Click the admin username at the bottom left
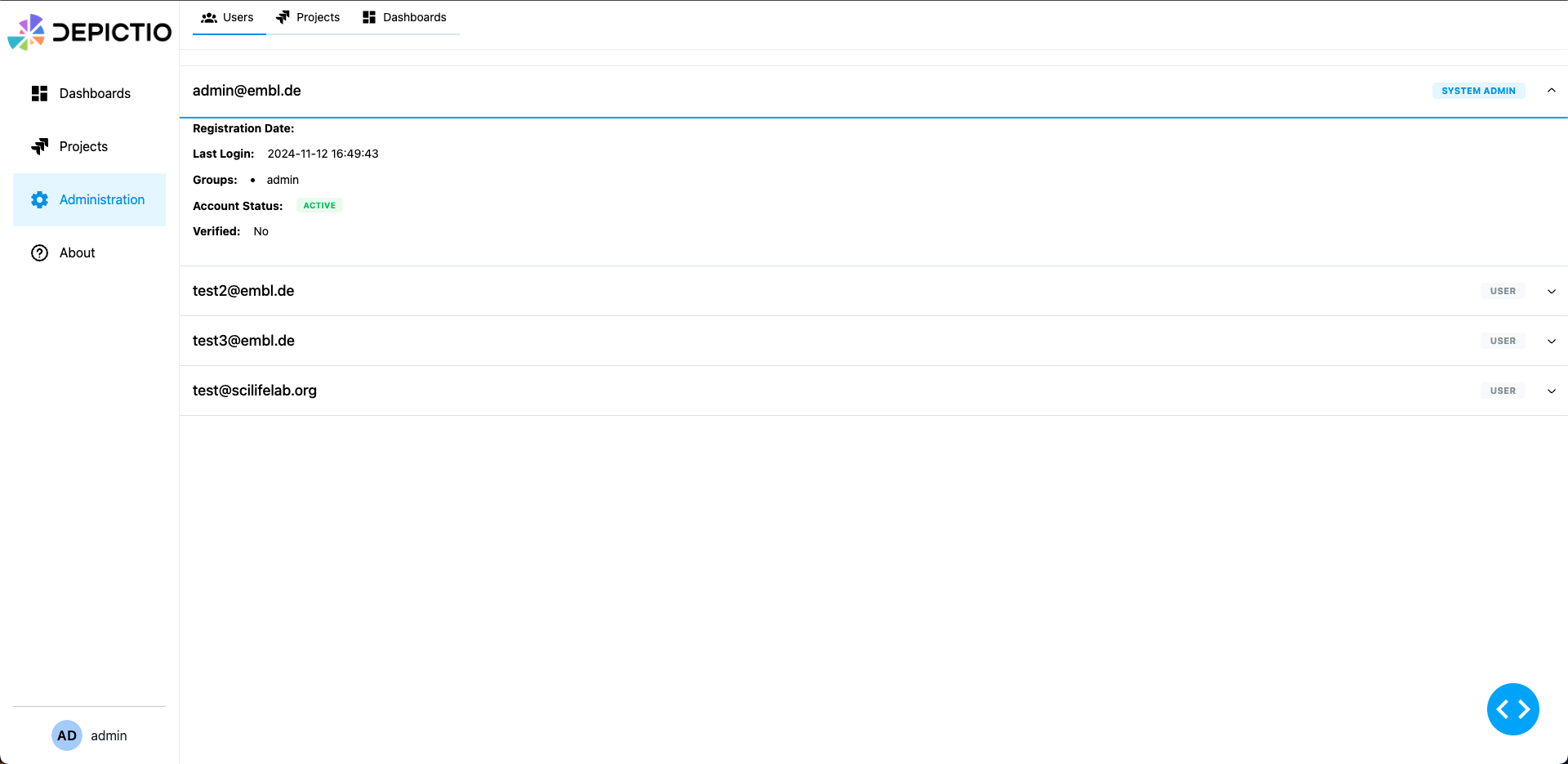1568x764 pixels. pos(109,735)
